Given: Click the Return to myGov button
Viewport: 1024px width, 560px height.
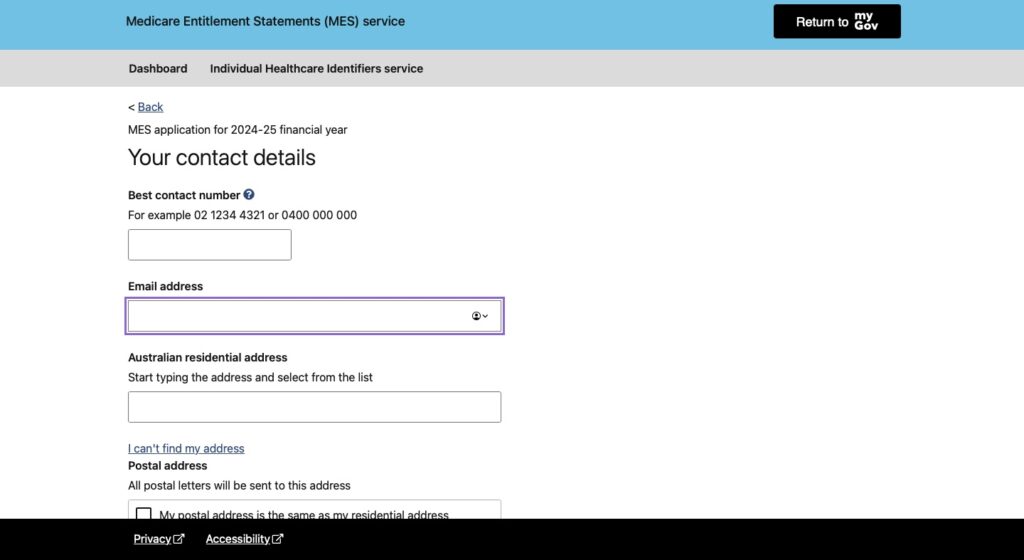Looking at the screenshot, I should tap(837, 22).
